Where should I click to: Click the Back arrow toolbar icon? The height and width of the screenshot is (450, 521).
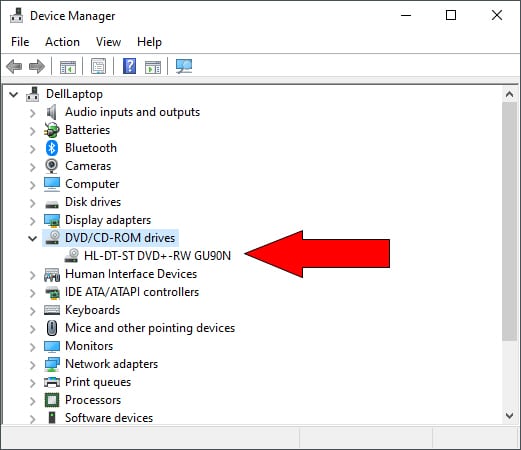tap(14, 66)
